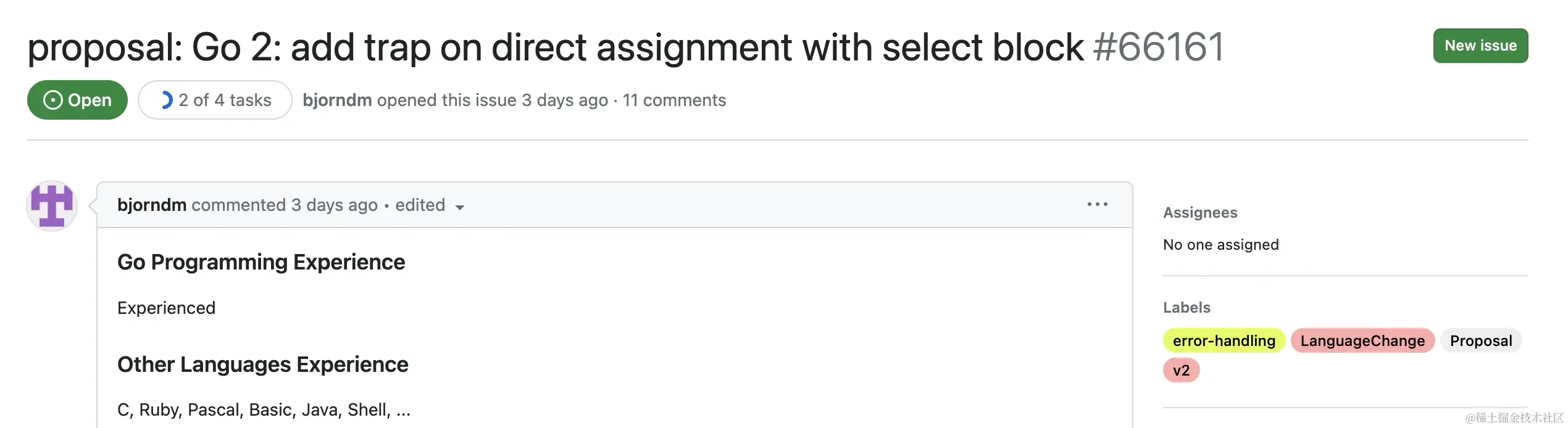Screen dimensions: 1568x428
Task: Expand the edited history dropdown arrow
Action: [459, 207]
